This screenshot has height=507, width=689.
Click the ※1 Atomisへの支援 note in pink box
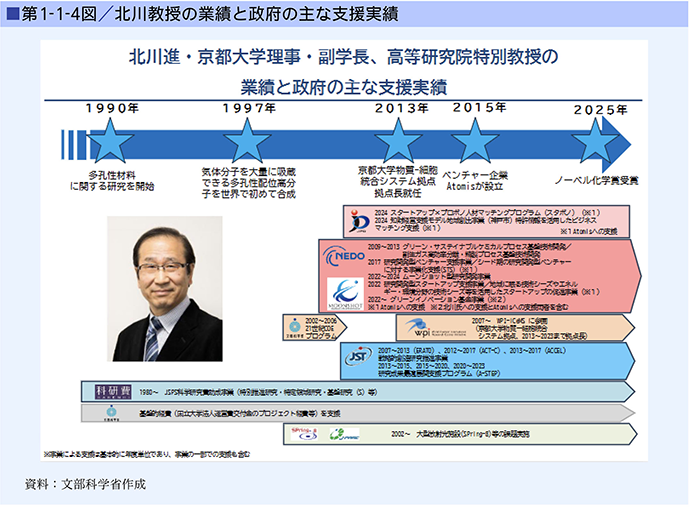[x=588, y=231]
